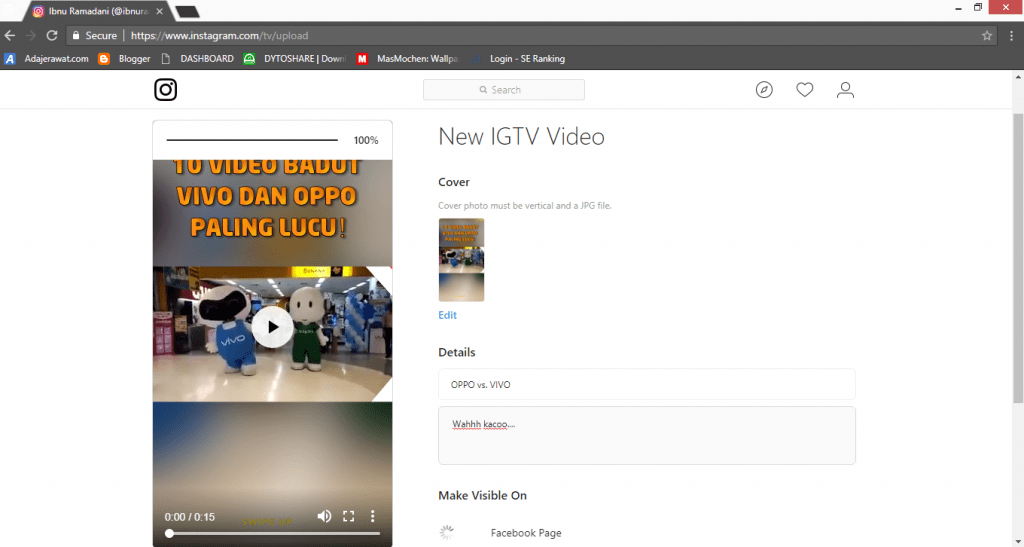Click the 'New IGTV Video' heading
The height and width of the screenshot is (547, 1024).
521,136
